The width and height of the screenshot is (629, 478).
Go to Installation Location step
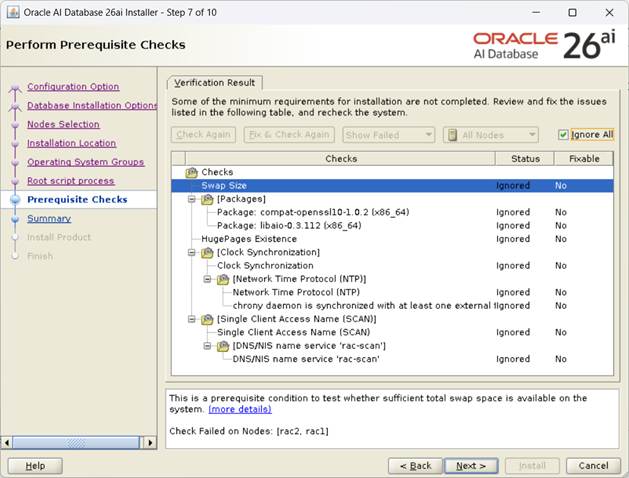[x=71, y=143]
